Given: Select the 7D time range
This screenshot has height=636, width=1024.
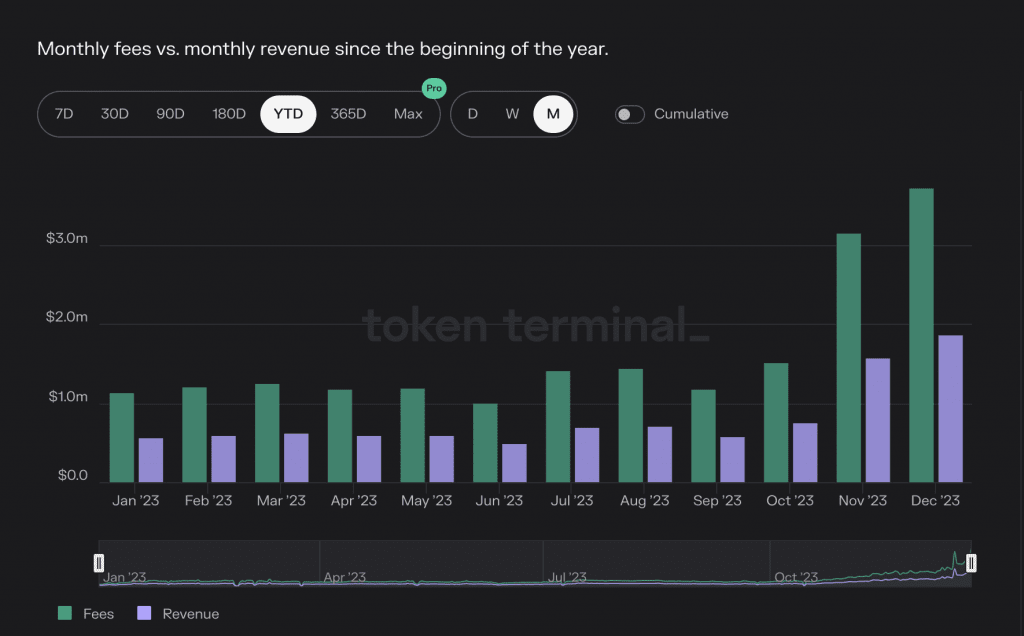Looking at the screenshot, I should [64, 114].
